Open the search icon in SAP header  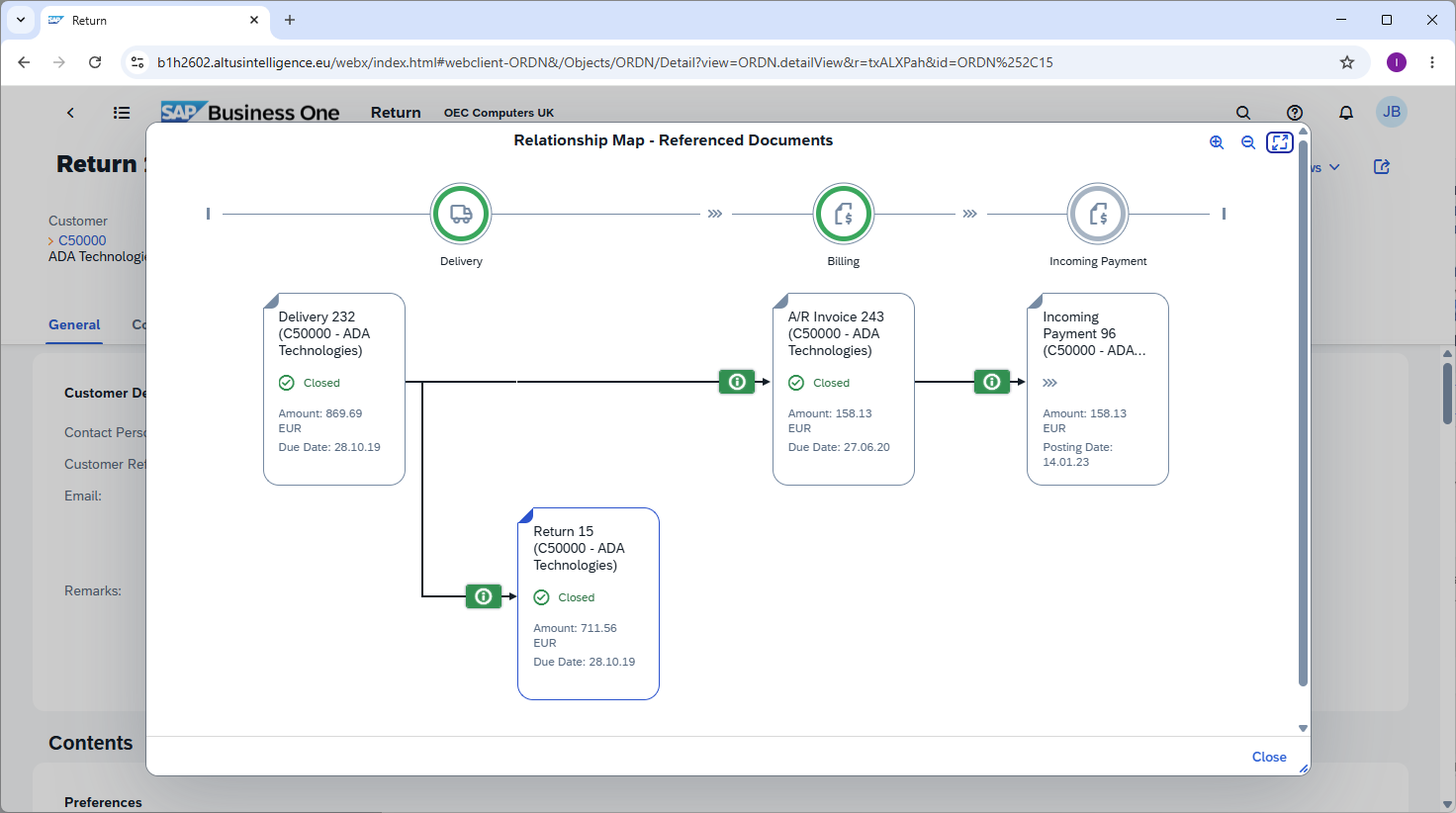coord(1243,113)
